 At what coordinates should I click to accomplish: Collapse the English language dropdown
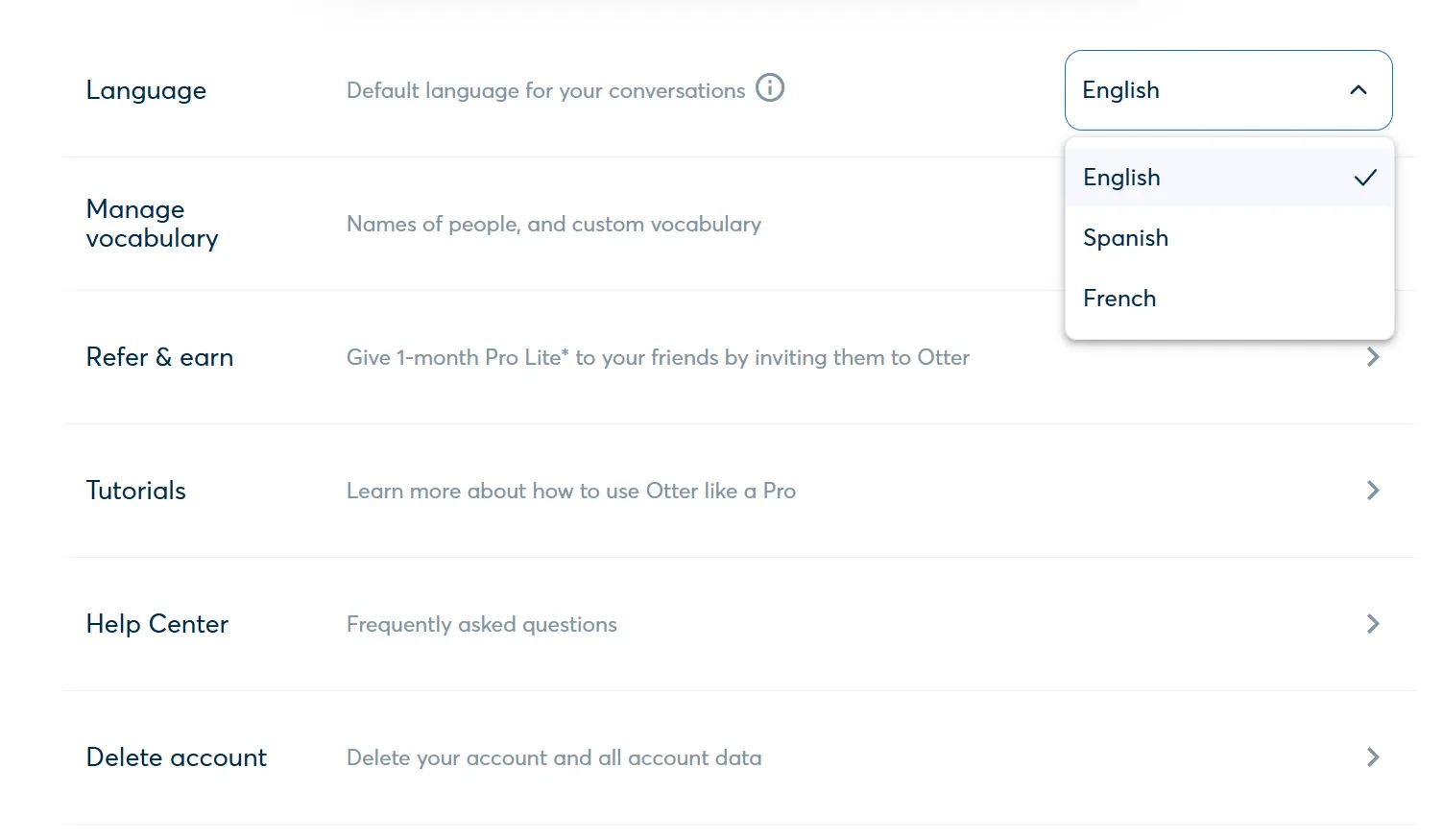(1227, 90)
